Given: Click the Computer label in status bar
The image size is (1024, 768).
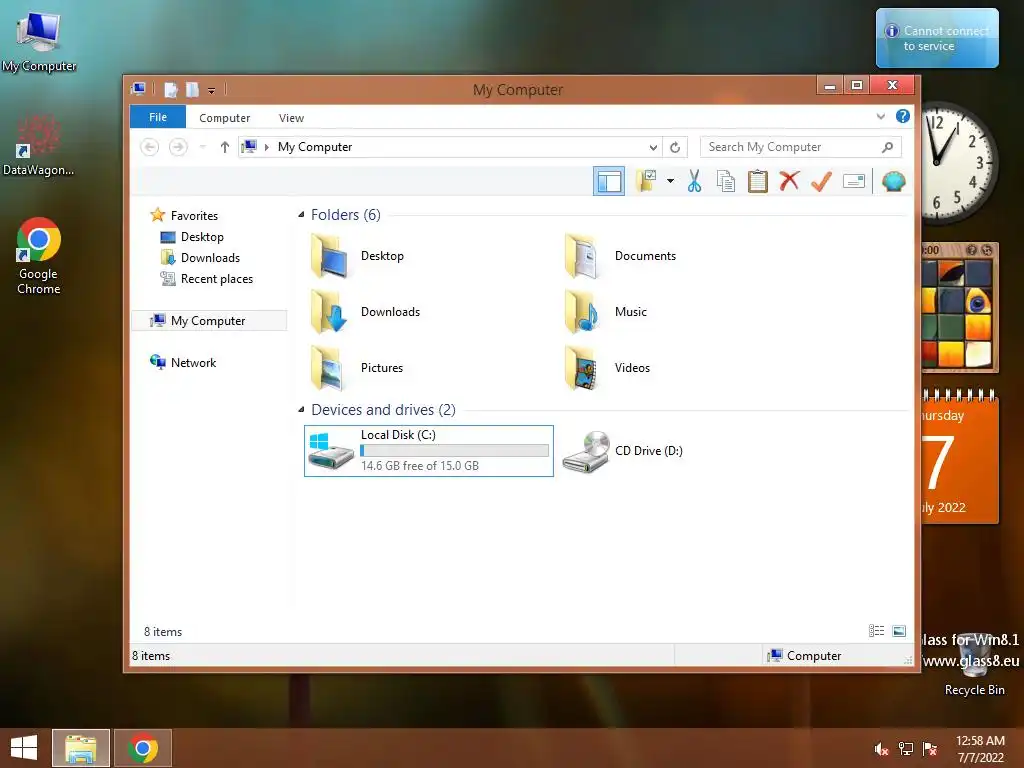Looking at the screenshot, I should [814, 656].
